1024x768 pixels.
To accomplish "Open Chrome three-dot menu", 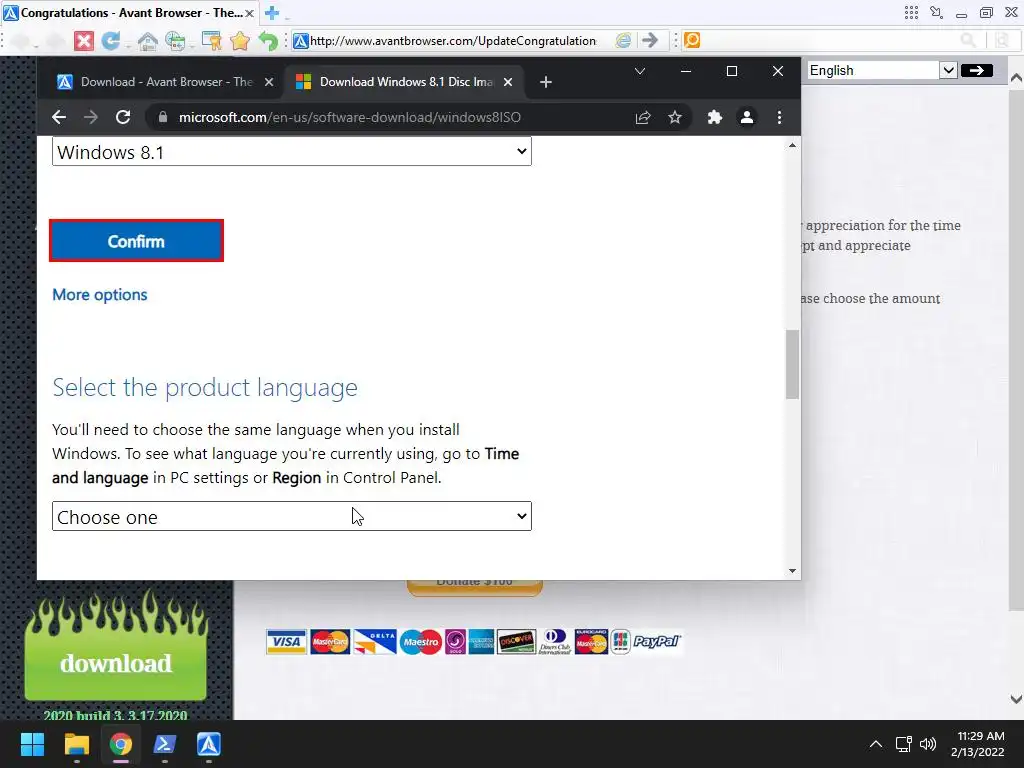I will [779, 117].
